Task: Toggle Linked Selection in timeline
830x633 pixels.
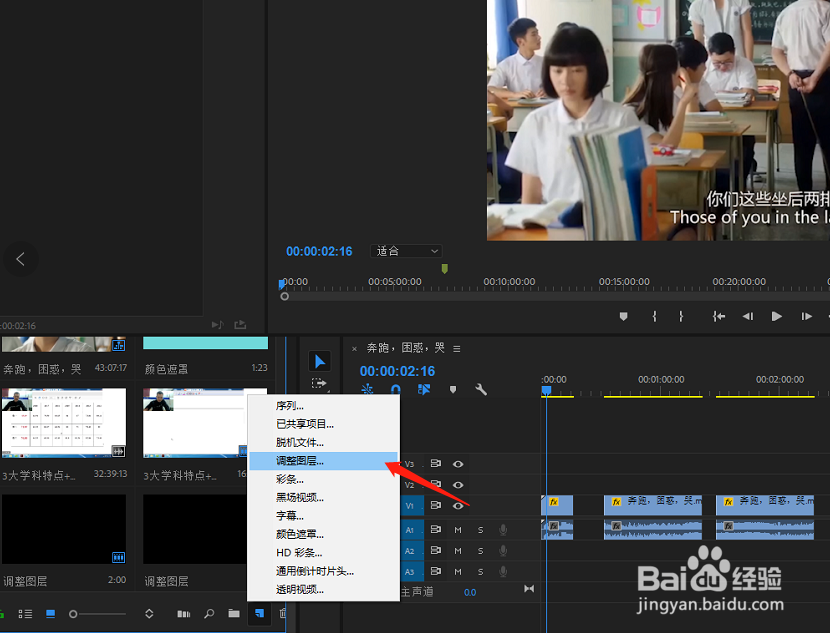Action: point(424,390)
